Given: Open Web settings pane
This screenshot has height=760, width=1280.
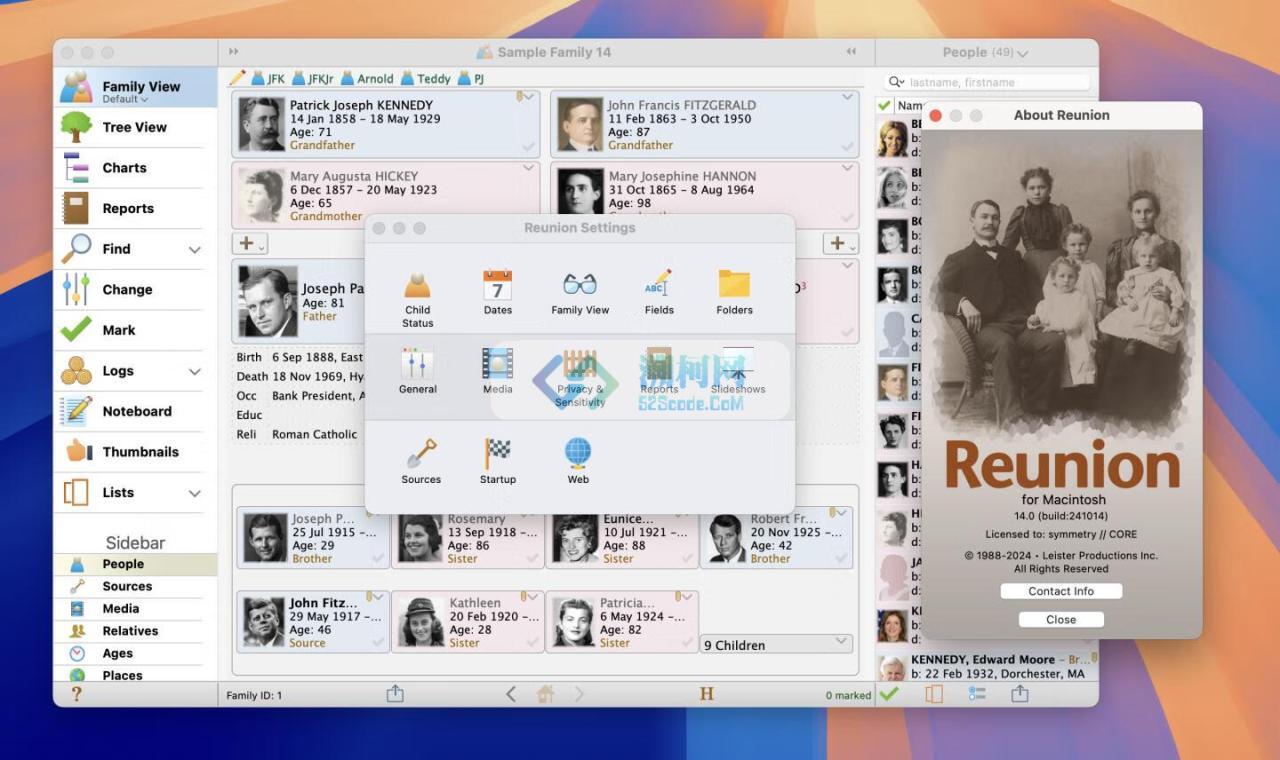Looking at the screenshot, I should click(x=578, y=461).
